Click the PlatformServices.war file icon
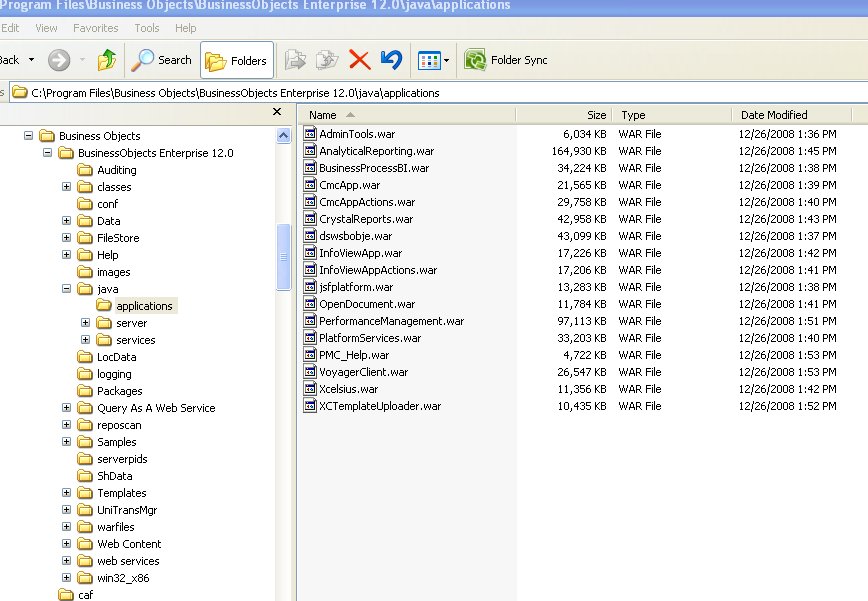 pyautogui.click(x=310, y=338)
